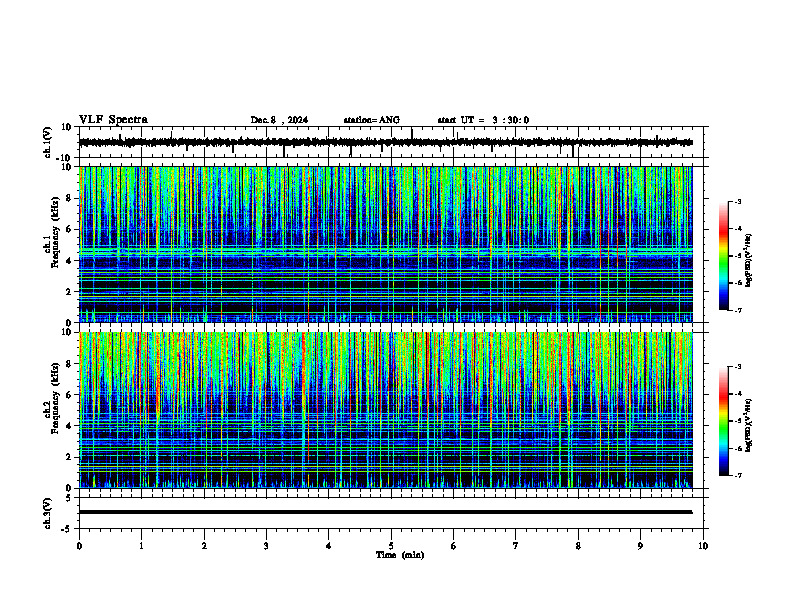The image size is (792, 612).
Task: Click the "8" kHz tick on ch.1 spectrogram
Action: 69,198
